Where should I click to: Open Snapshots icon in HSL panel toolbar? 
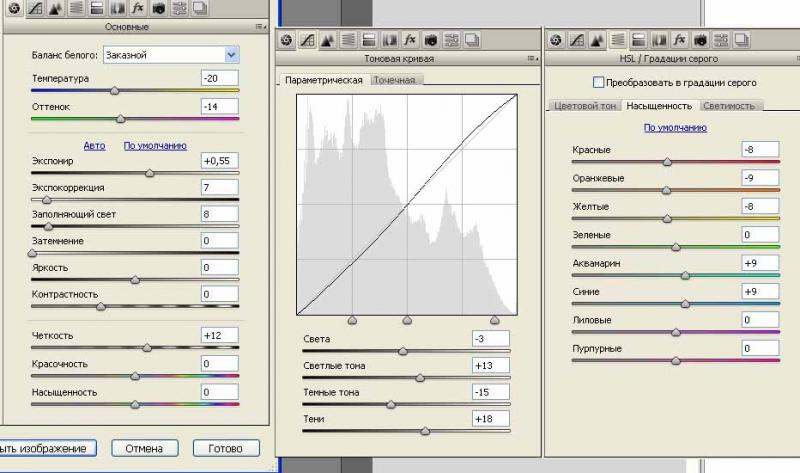[x=742, y=40]
